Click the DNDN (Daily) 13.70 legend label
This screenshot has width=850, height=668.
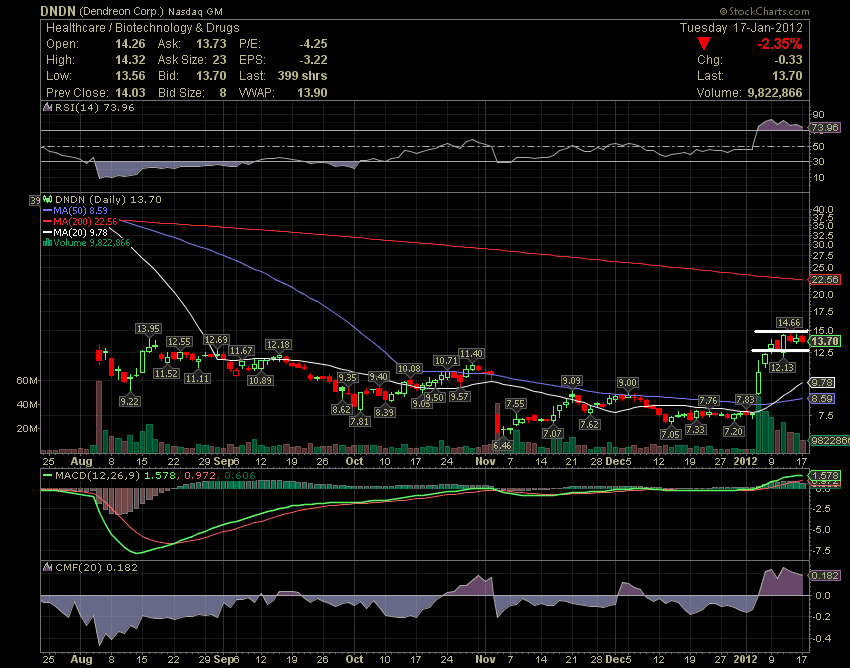[x=108, y=200]
